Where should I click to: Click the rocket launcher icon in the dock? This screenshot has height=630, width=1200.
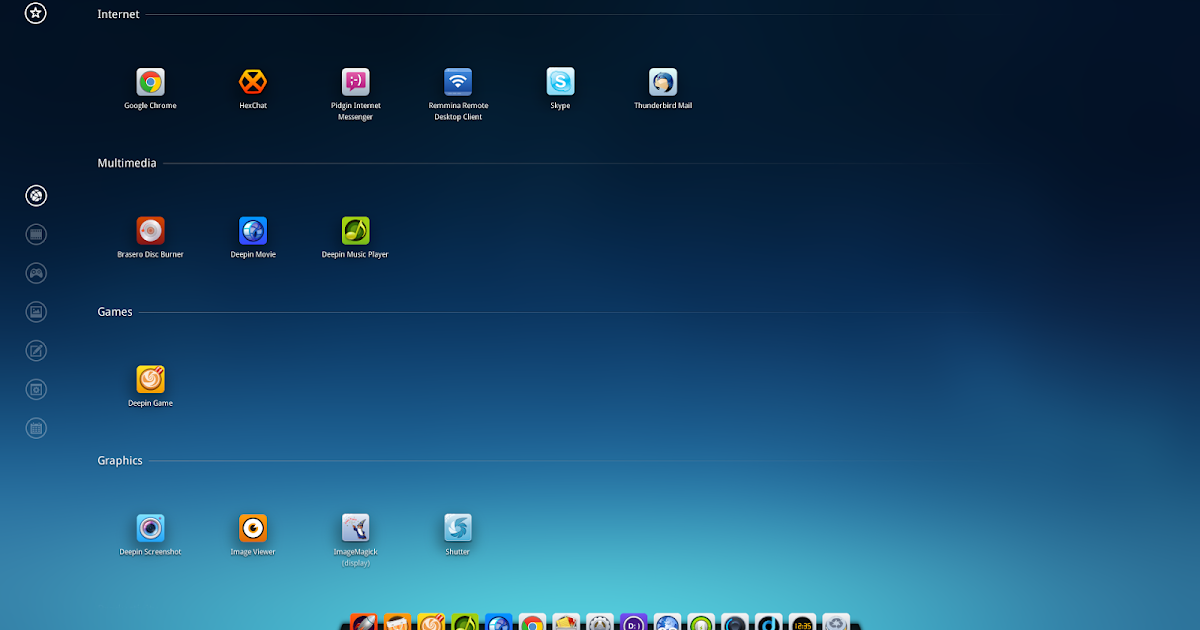click(363, 622)
